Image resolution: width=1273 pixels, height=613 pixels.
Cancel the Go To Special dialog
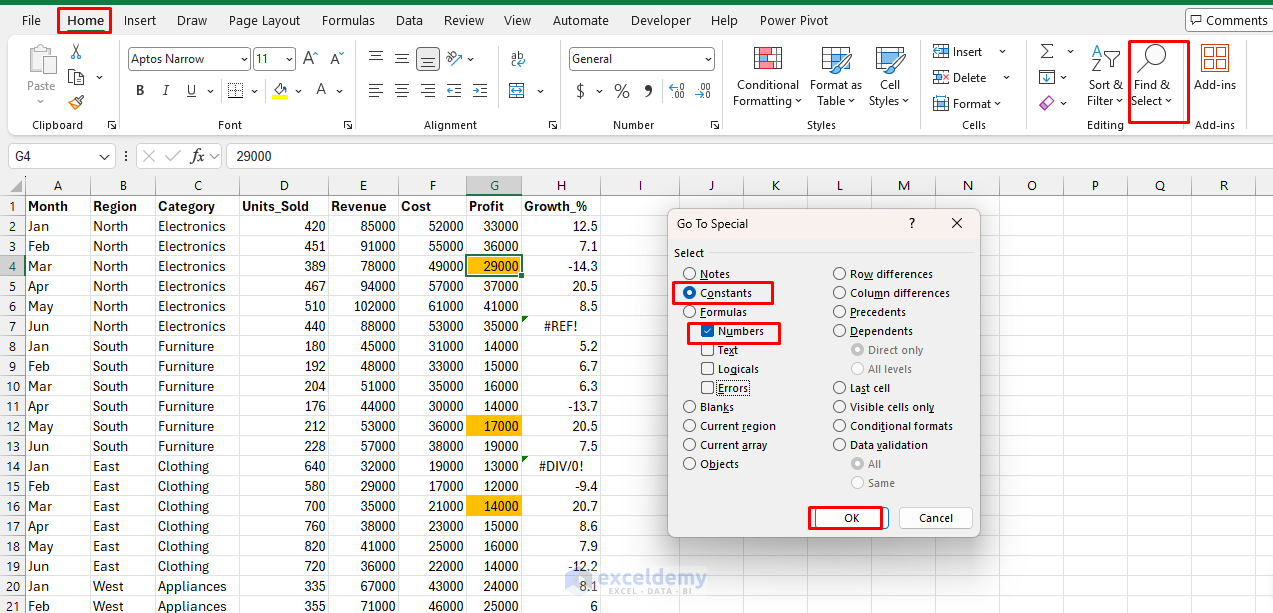pyautogui.click(x=936, y=518)
